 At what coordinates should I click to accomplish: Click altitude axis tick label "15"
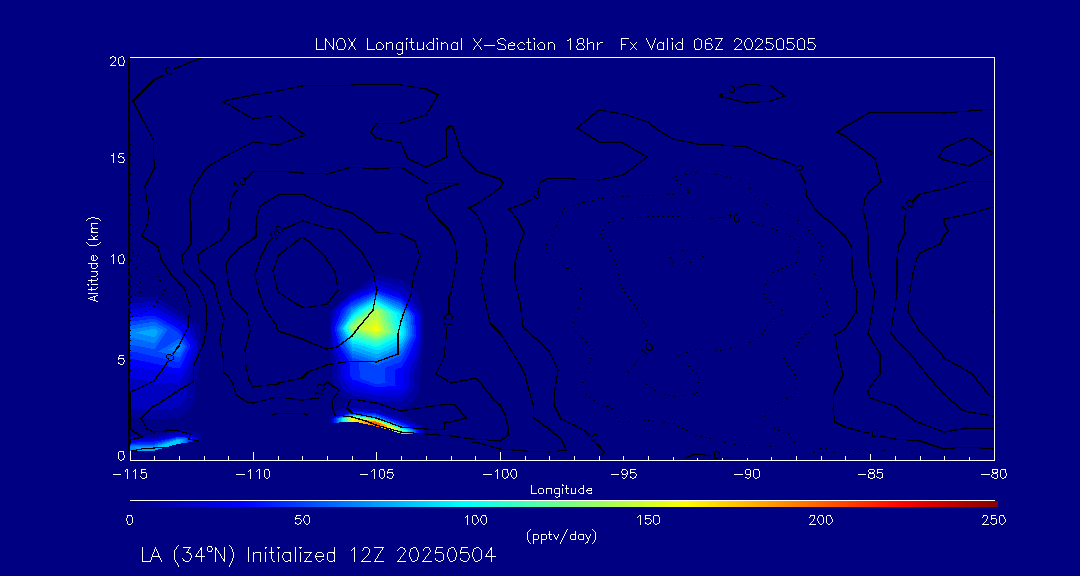(116, 158)
